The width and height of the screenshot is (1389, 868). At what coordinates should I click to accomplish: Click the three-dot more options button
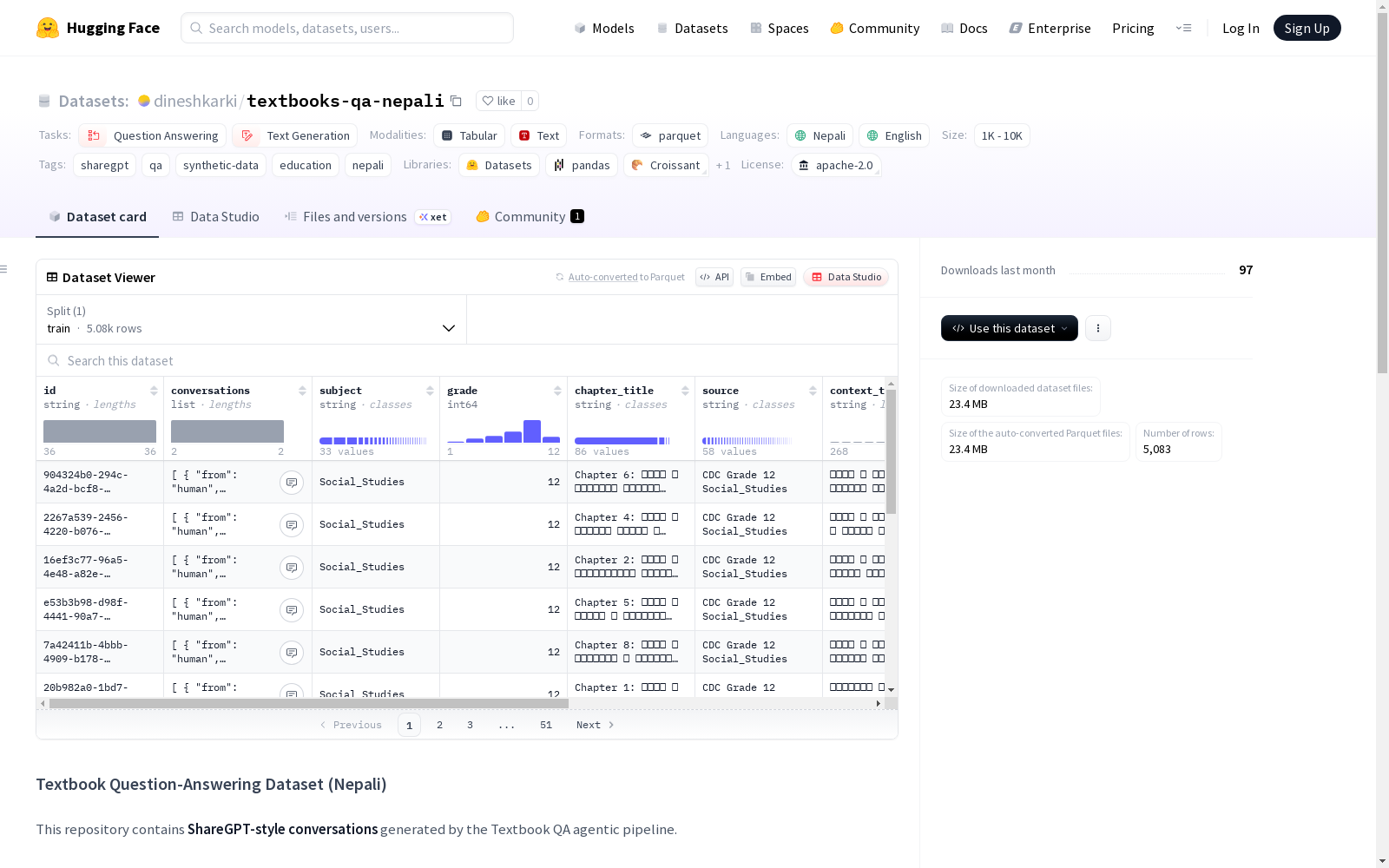click(x=1098, y=328)
